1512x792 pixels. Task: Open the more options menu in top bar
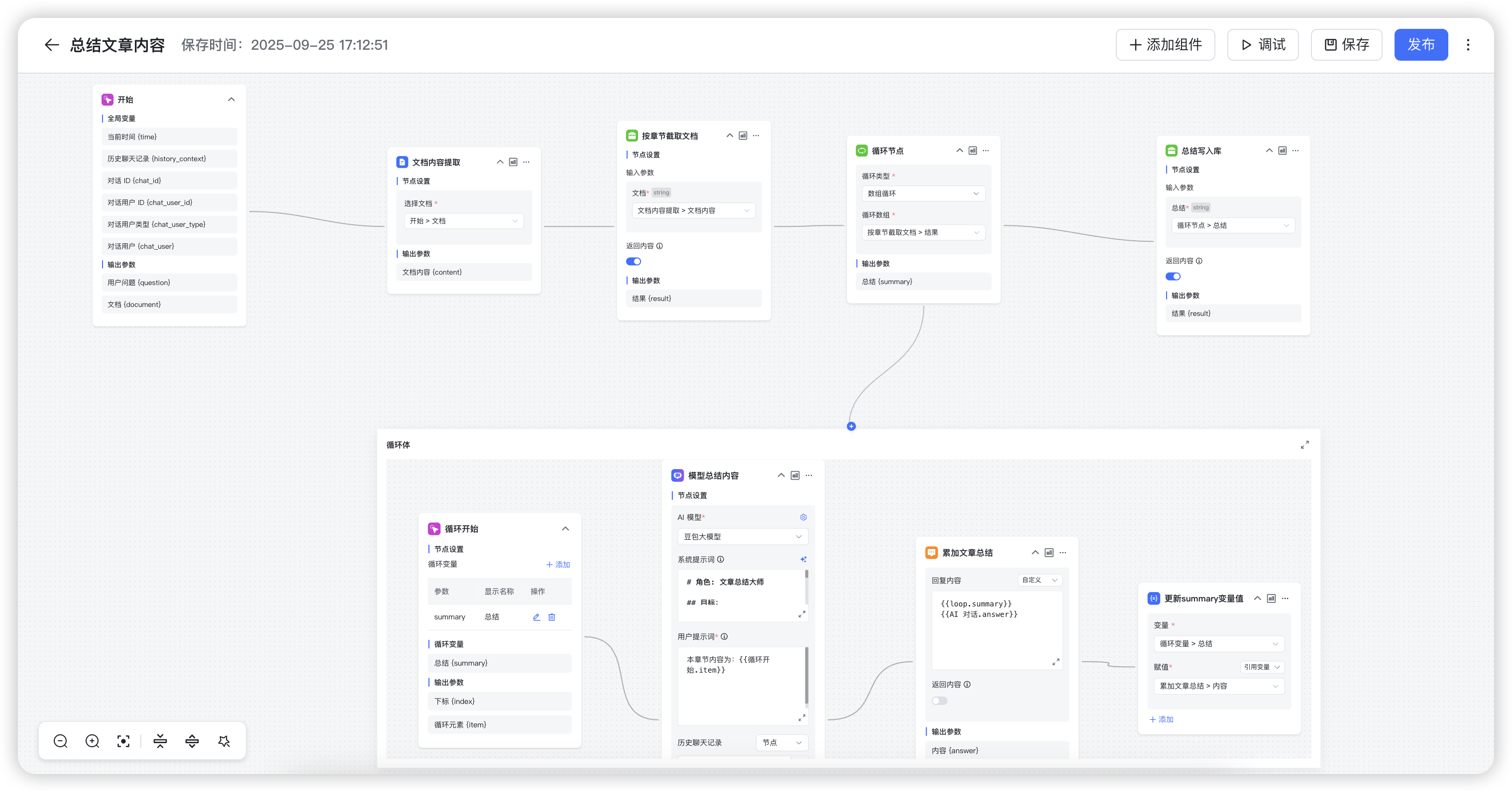(1468, 45)
